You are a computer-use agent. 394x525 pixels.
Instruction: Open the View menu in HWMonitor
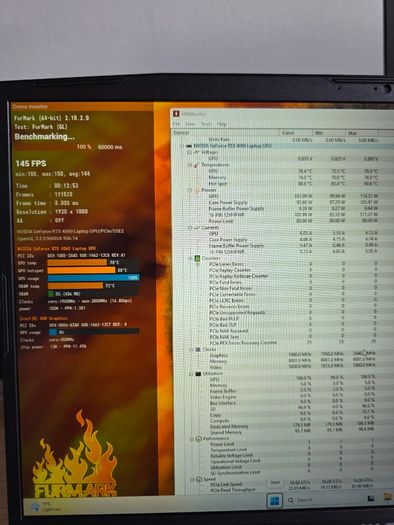[x=190, y=124]
